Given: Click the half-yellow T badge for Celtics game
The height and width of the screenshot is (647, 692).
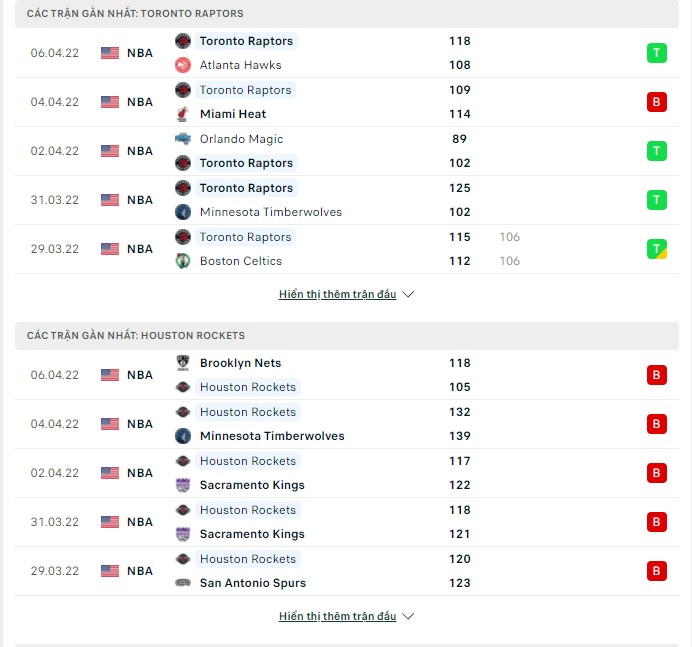Looking at the screenshot, I should (656, 249).
